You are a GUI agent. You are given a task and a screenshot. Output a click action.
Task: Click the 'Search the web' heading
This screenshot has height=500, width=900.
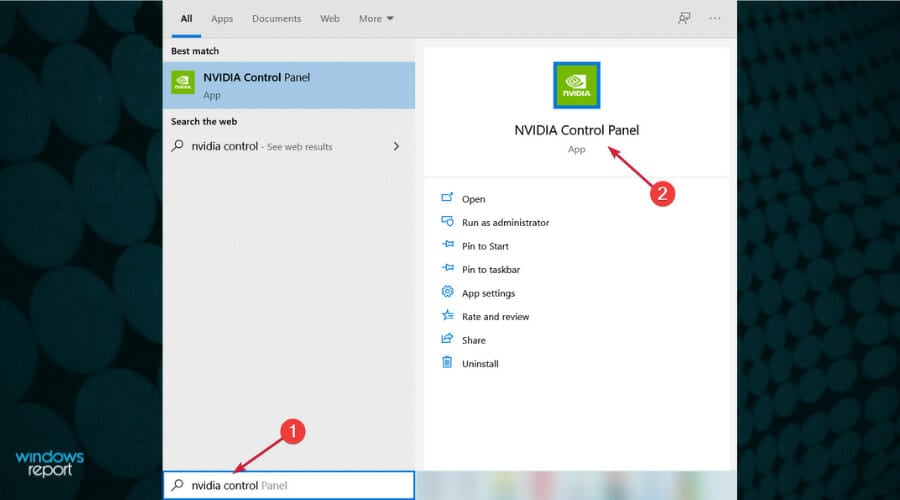point(204,122)
